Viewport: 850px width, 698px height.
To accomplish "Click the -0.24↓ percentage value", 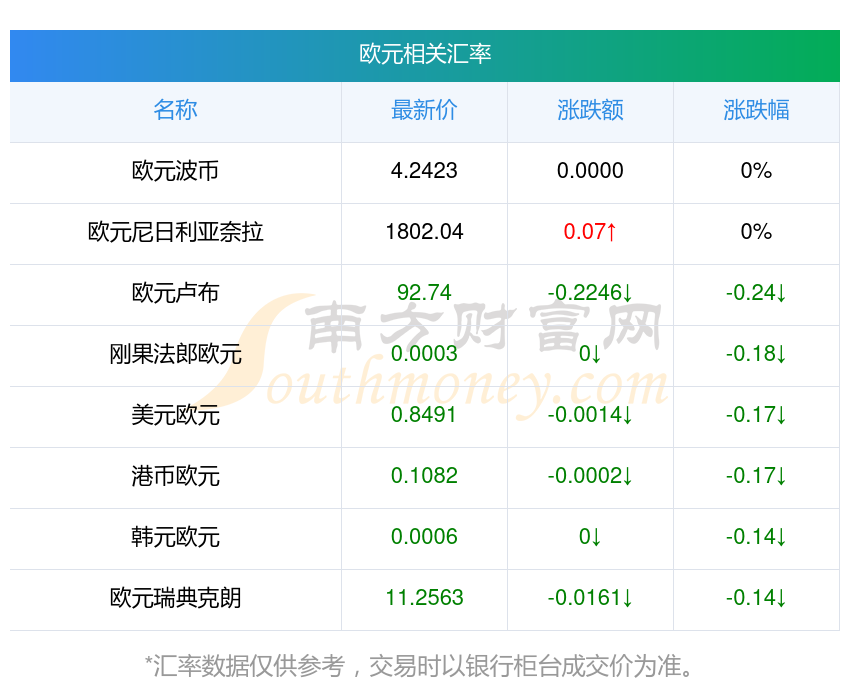I will [x=756, y=293].
